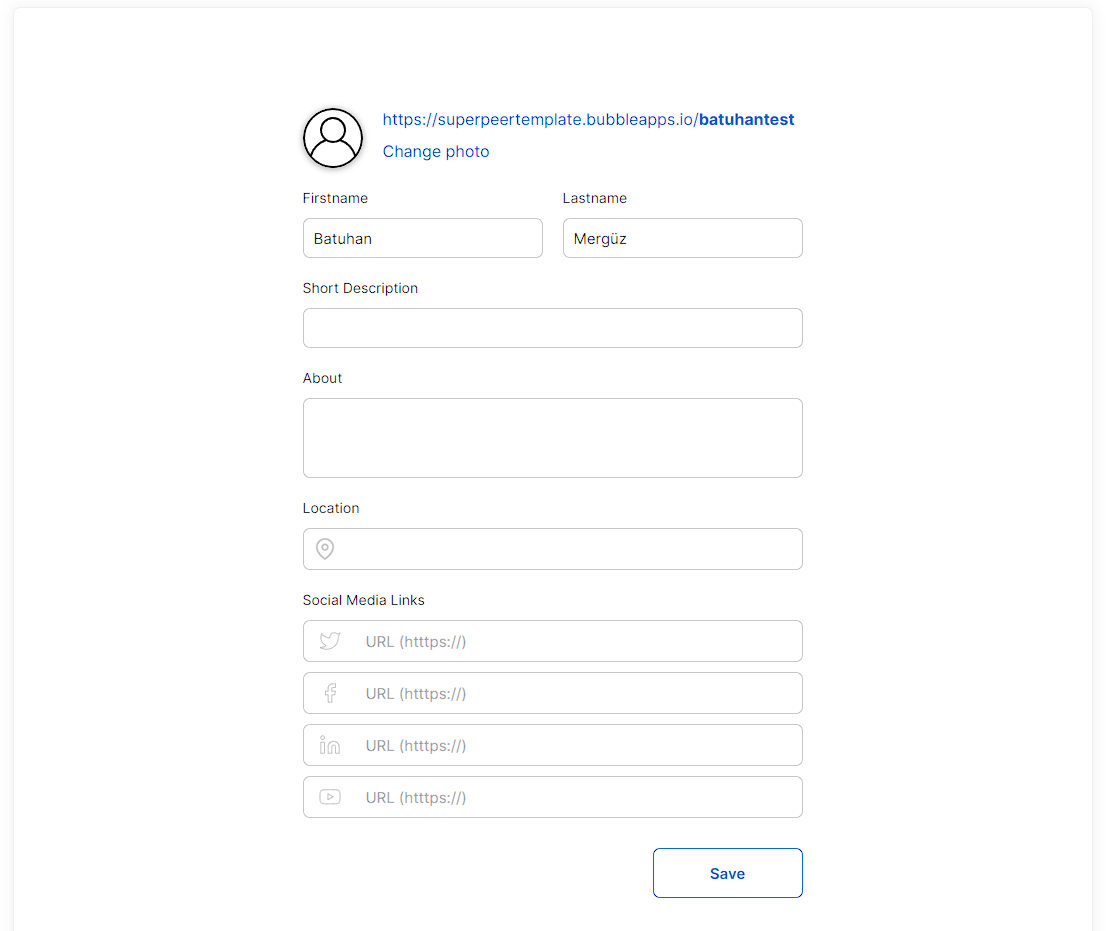Click the location pin icon
Screen dimensions: 1110x931
click(325, 549)
